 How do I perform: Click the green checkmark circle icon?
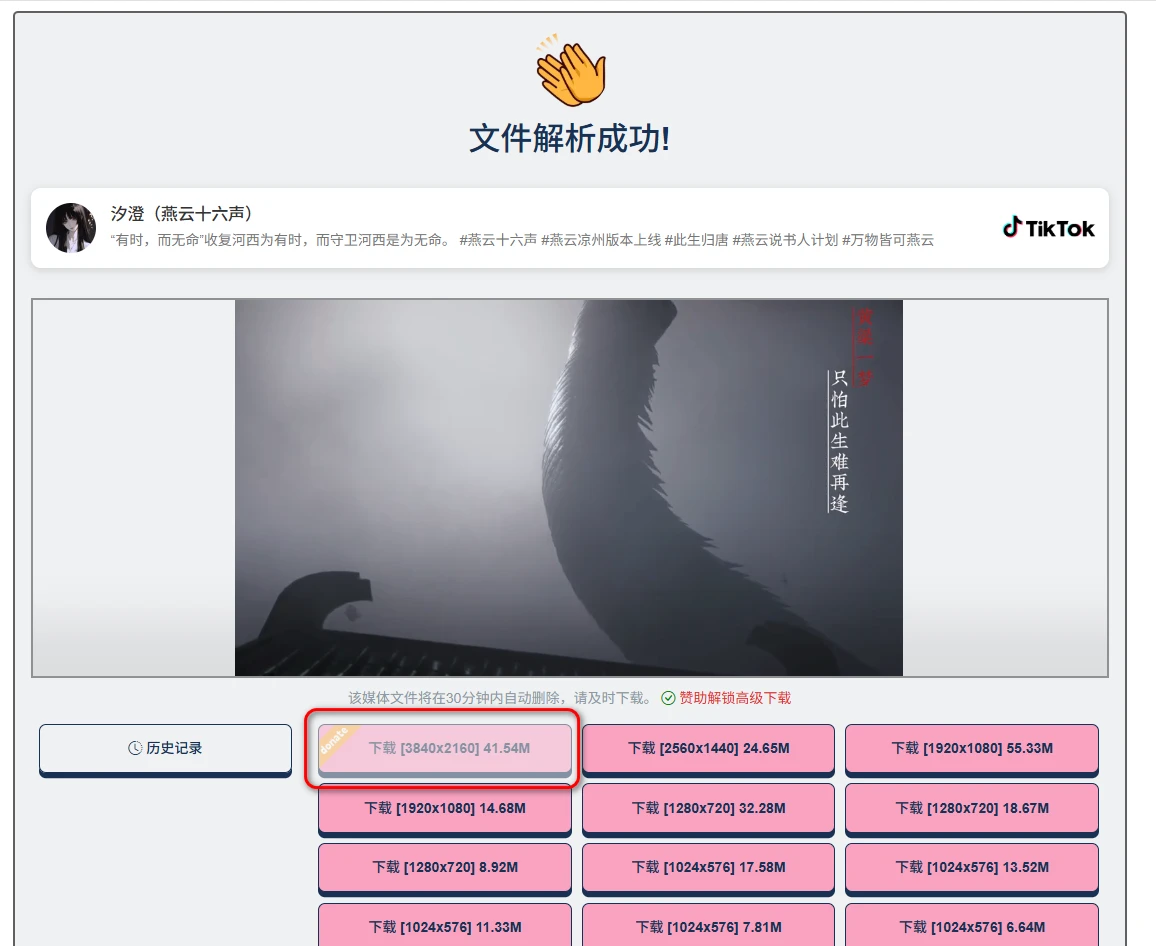tap(668, 698)
